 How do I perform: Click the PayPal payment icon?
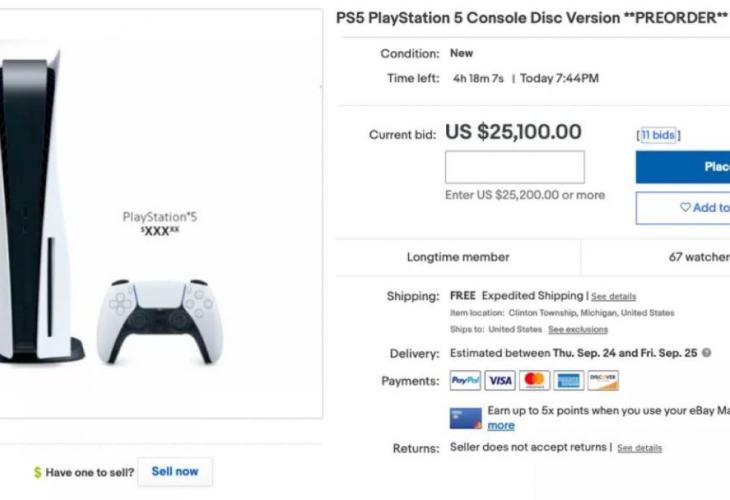pos(466,381)
